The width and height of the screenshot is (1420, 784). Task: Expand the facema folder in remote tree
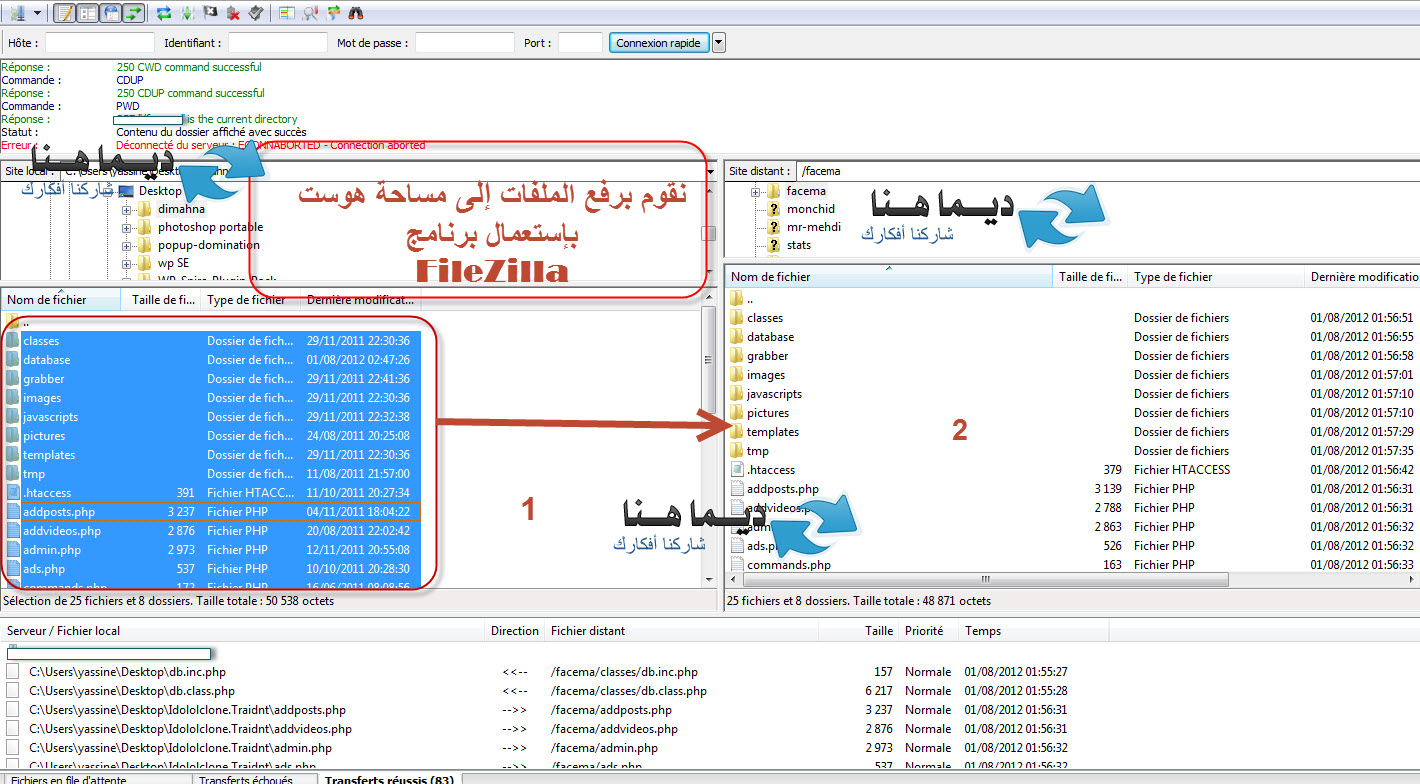tap(756, 191)
